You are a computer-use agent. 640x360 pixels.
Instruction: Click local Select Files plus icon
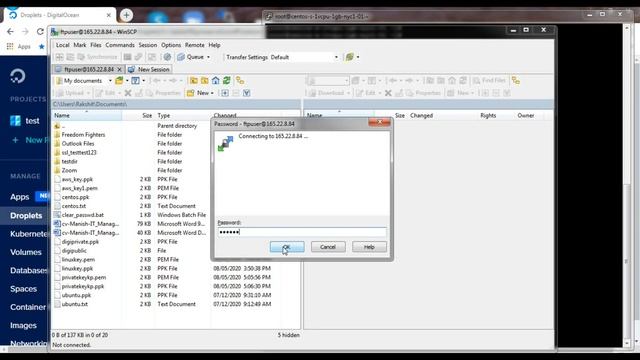225,93
